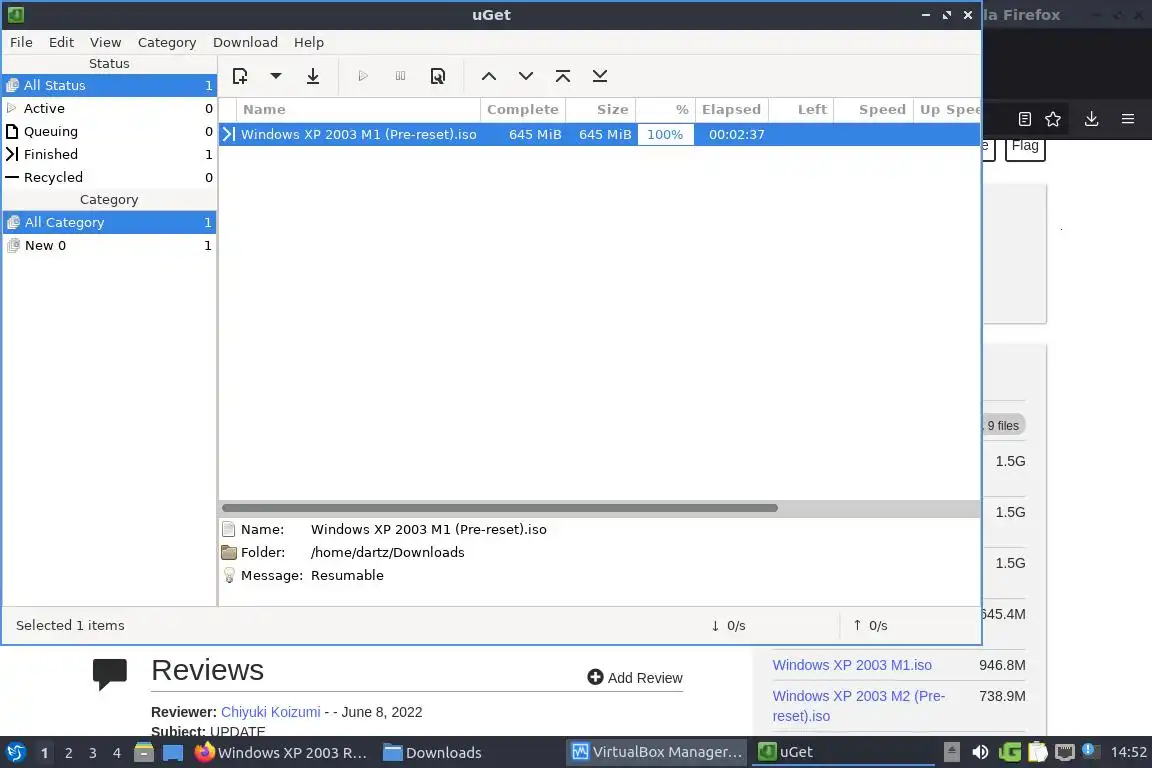Open the Edit menu
The width and height of the screenshot is (1152, 768).
point(61,43)
